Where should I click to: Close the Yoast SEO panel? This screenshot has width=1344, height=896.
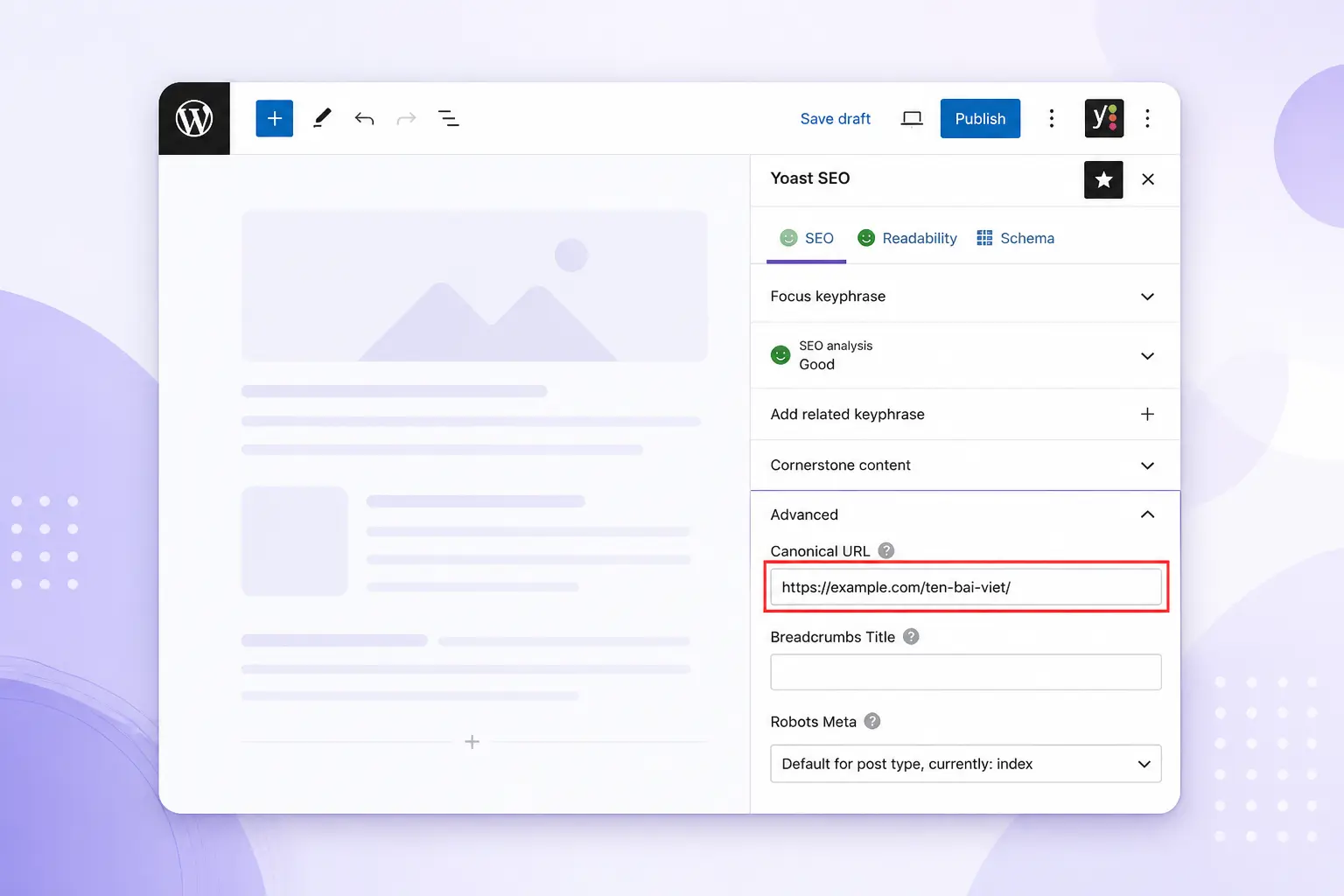[x=1148, y=179]
